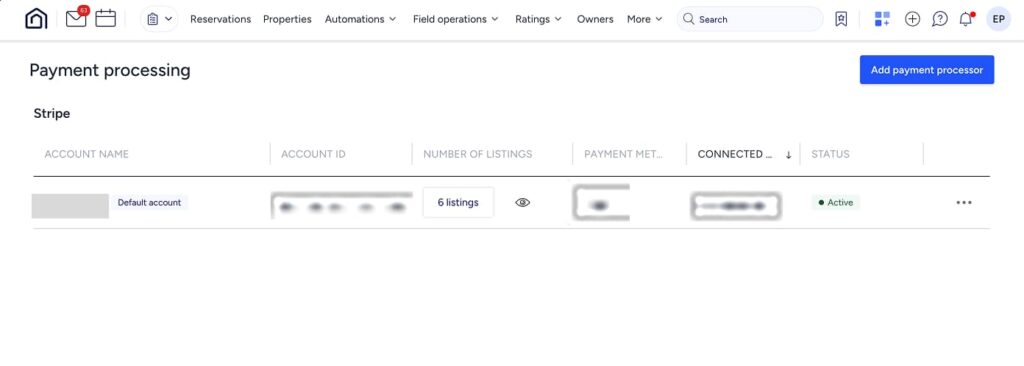Go to Reservations
1024x366 pixels.
pyautogui.click(x=221, y=19)
